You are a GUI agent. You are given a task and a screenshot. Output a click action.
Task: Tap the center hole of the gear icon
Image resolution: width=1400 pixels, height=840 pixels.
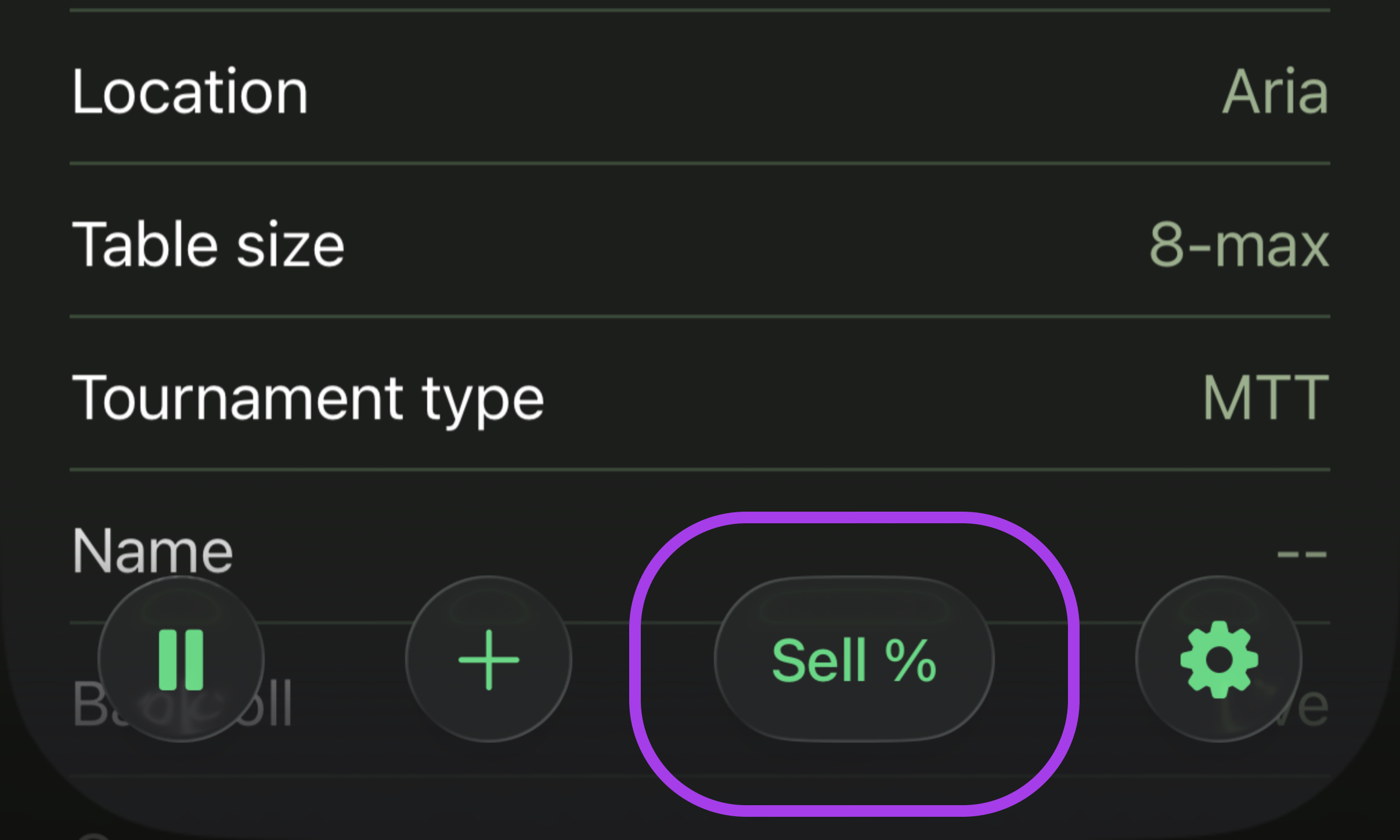coord(1219,659)
